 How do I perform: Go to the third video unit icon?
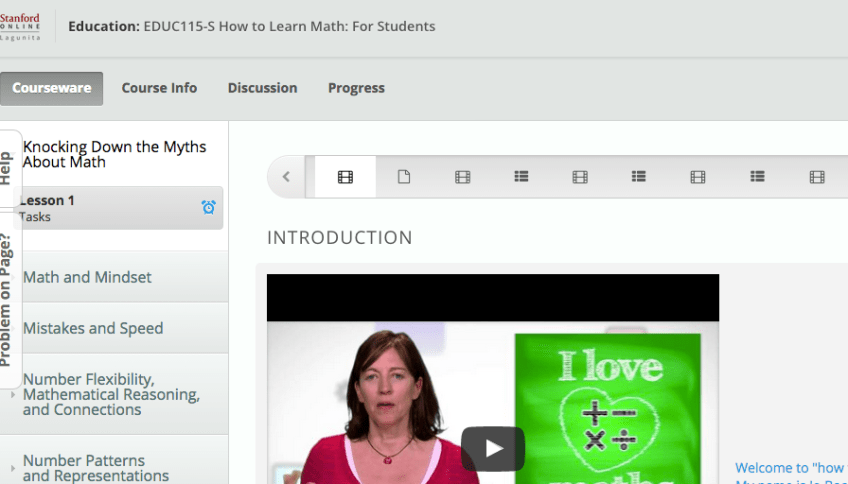click(x=580, y=177)
